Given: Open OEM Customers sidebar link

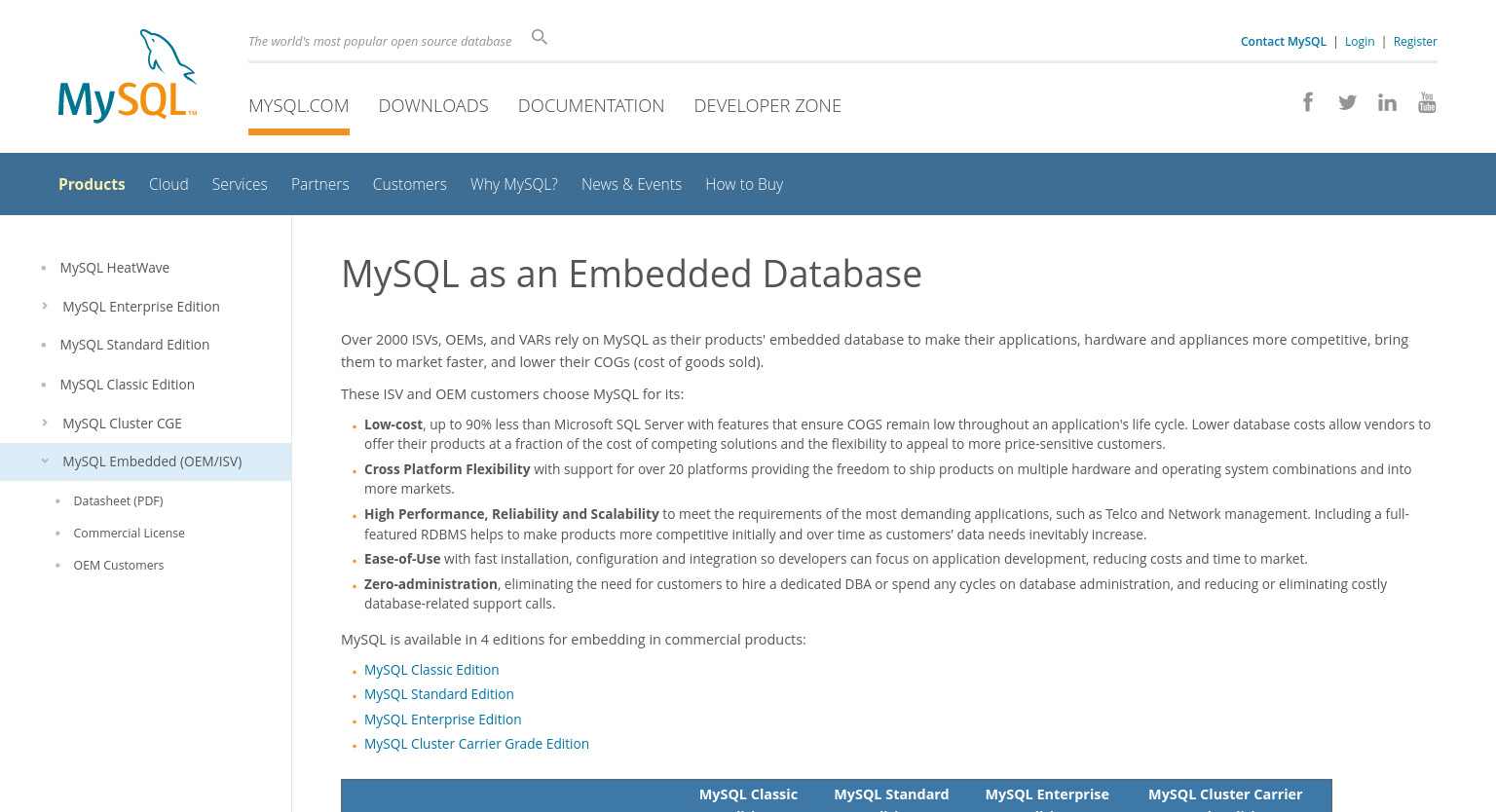Looking at the screenshot, I should point(119,565).
